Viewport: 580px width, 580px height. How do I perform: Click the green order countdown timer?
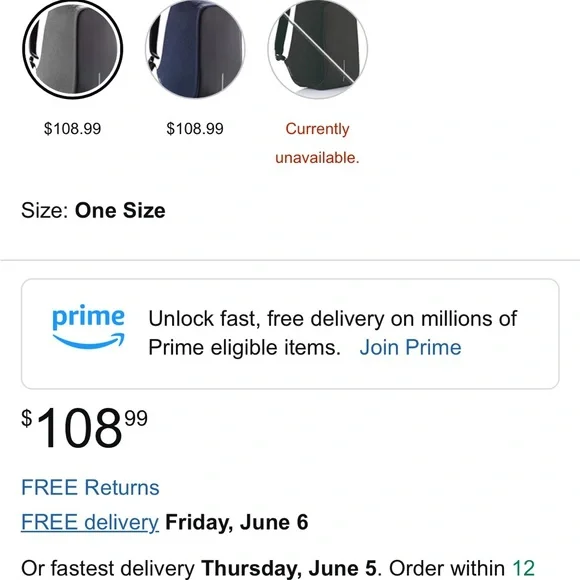[x=523, y=568]
